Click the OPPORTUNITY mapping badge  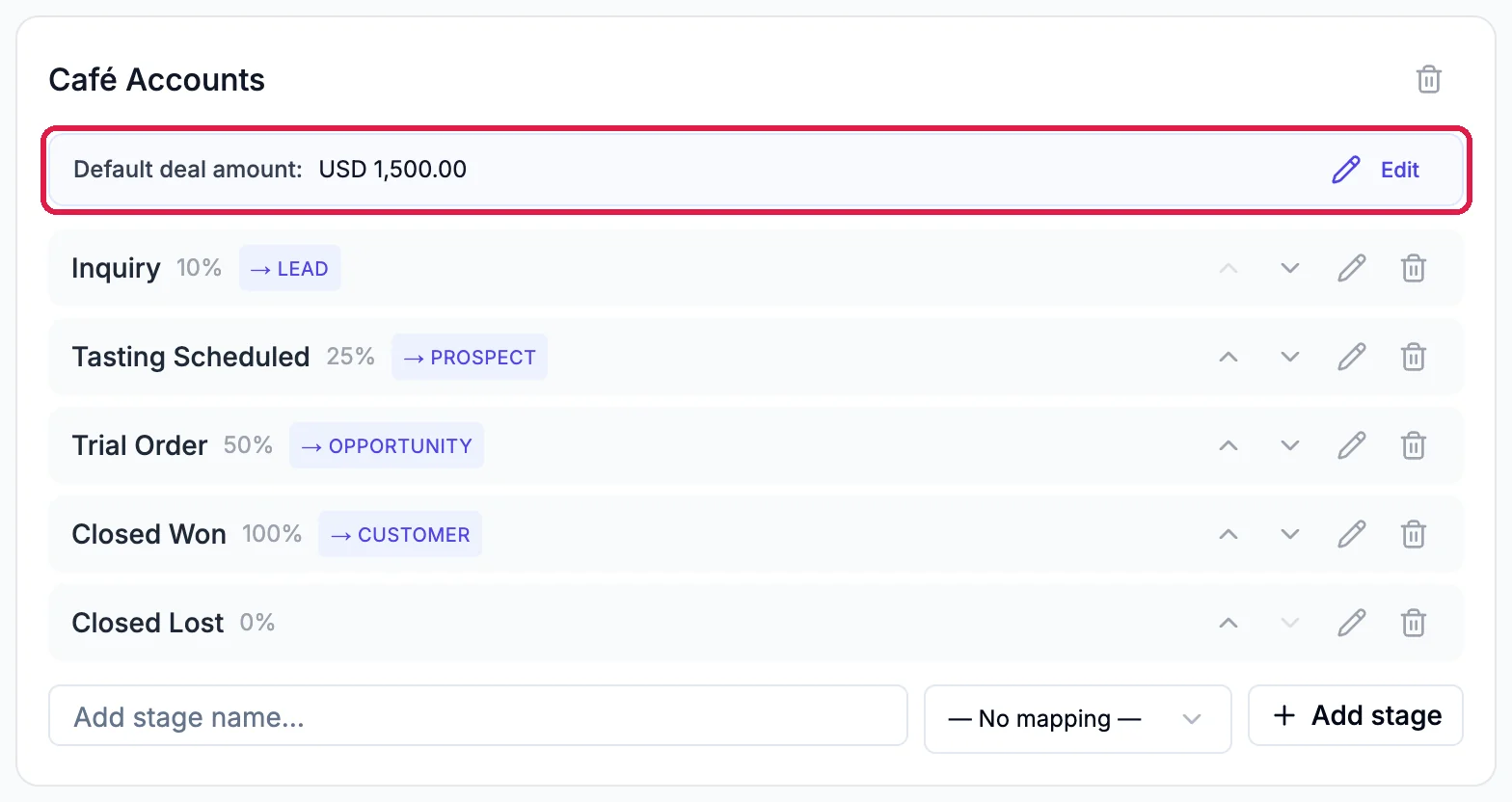(x=387, y=445)
